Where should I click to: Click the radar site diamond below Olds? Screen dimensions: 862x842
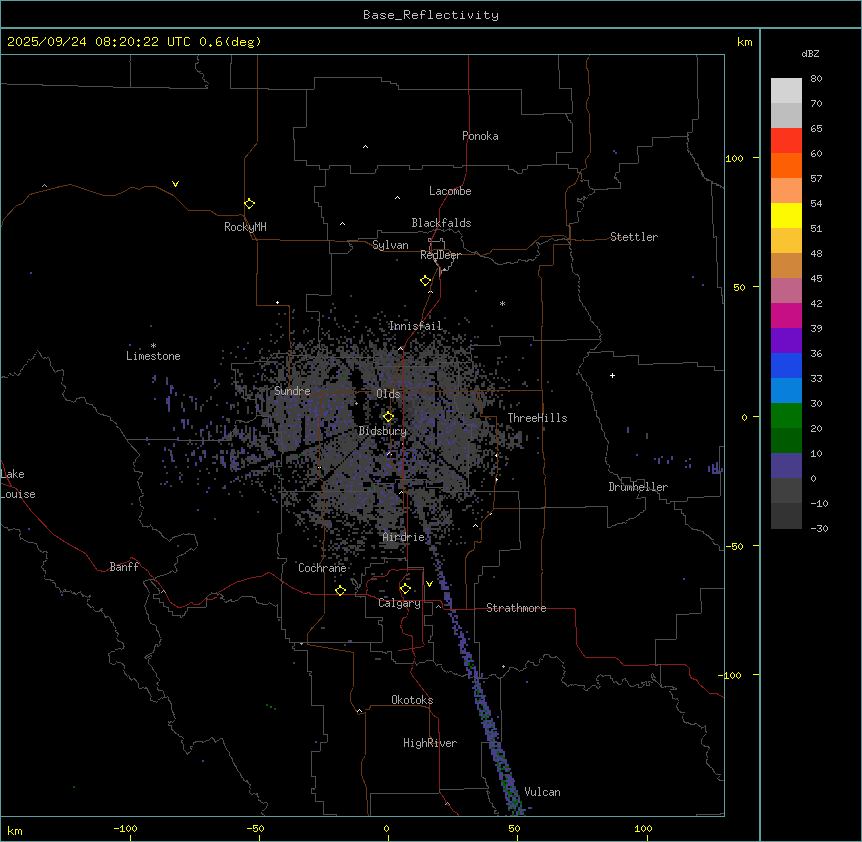click(x=389, y=417)
